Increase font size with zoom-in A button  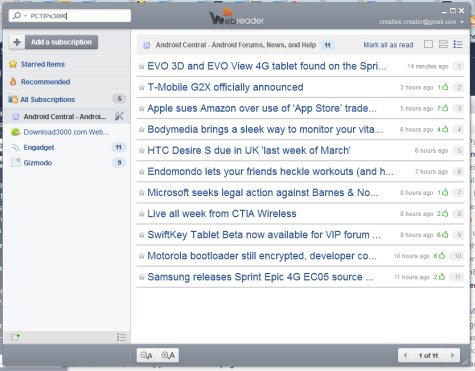coord(168,355)
